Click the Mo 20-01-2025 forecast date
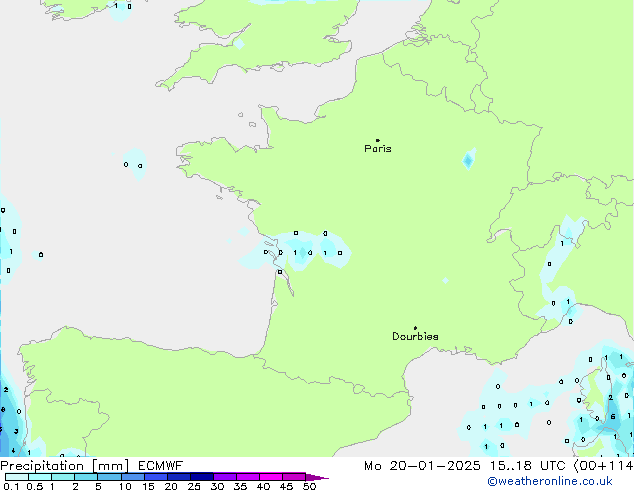 (x=422, y=466)
